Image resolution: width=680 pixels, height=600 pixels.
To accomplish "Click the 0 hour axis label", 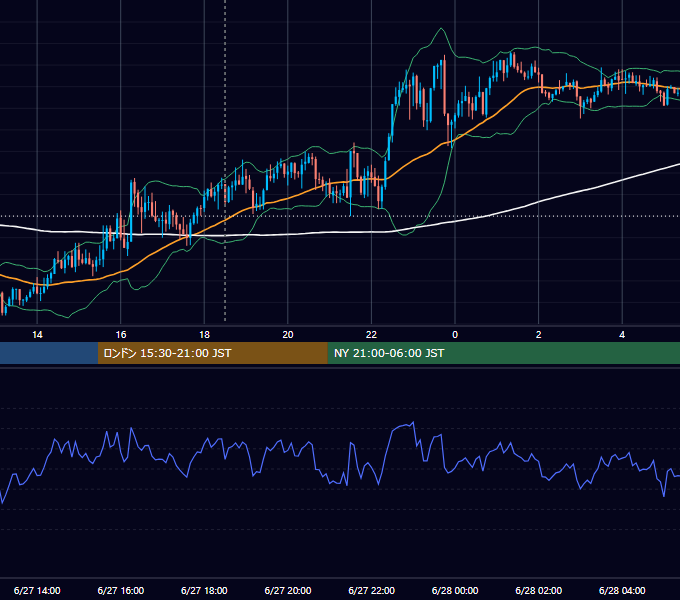I will pyautogui.click(x=455, y=335).
